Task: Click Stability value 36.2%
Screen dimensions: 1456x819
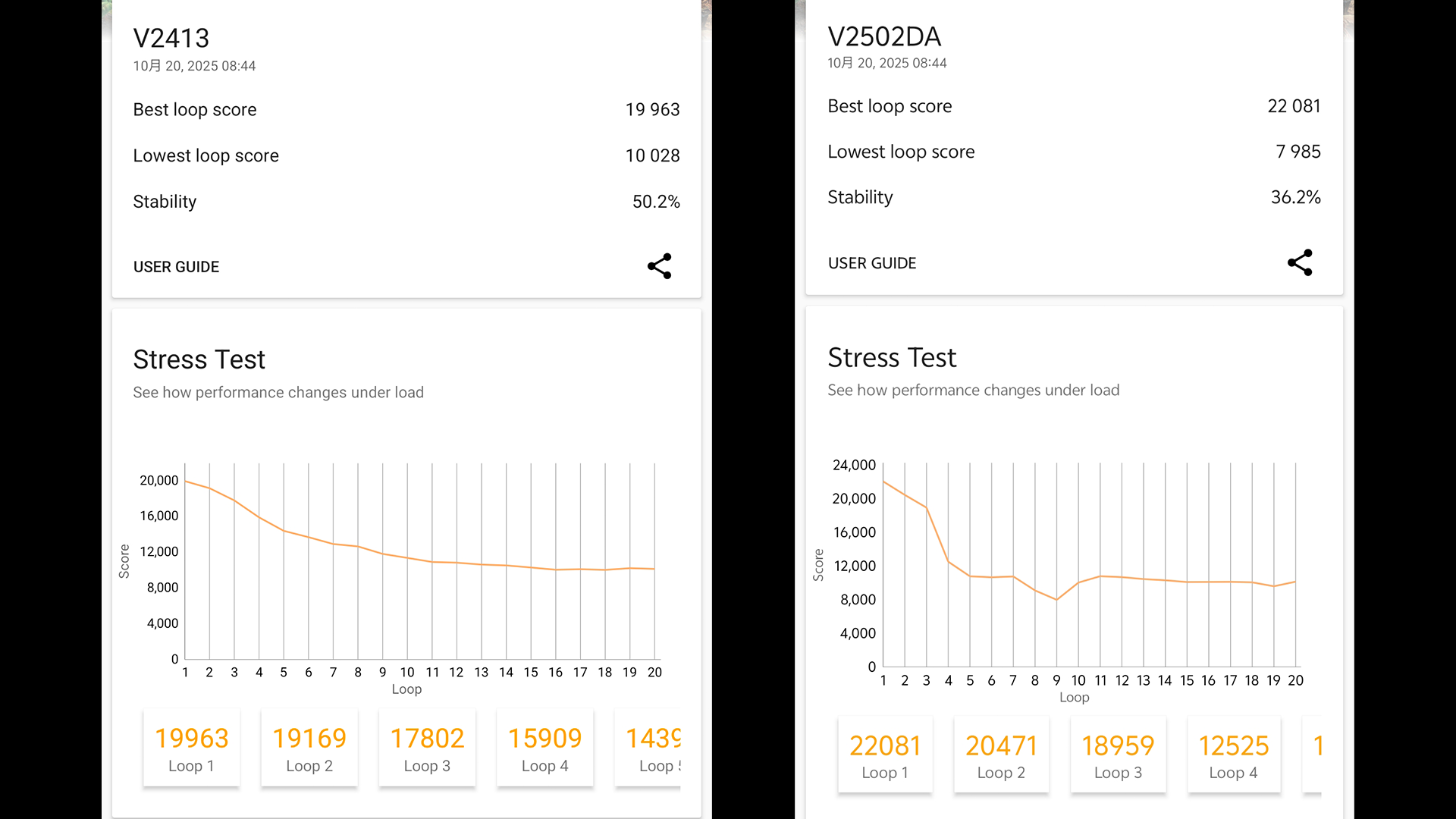Action: tap(1295, 197)
